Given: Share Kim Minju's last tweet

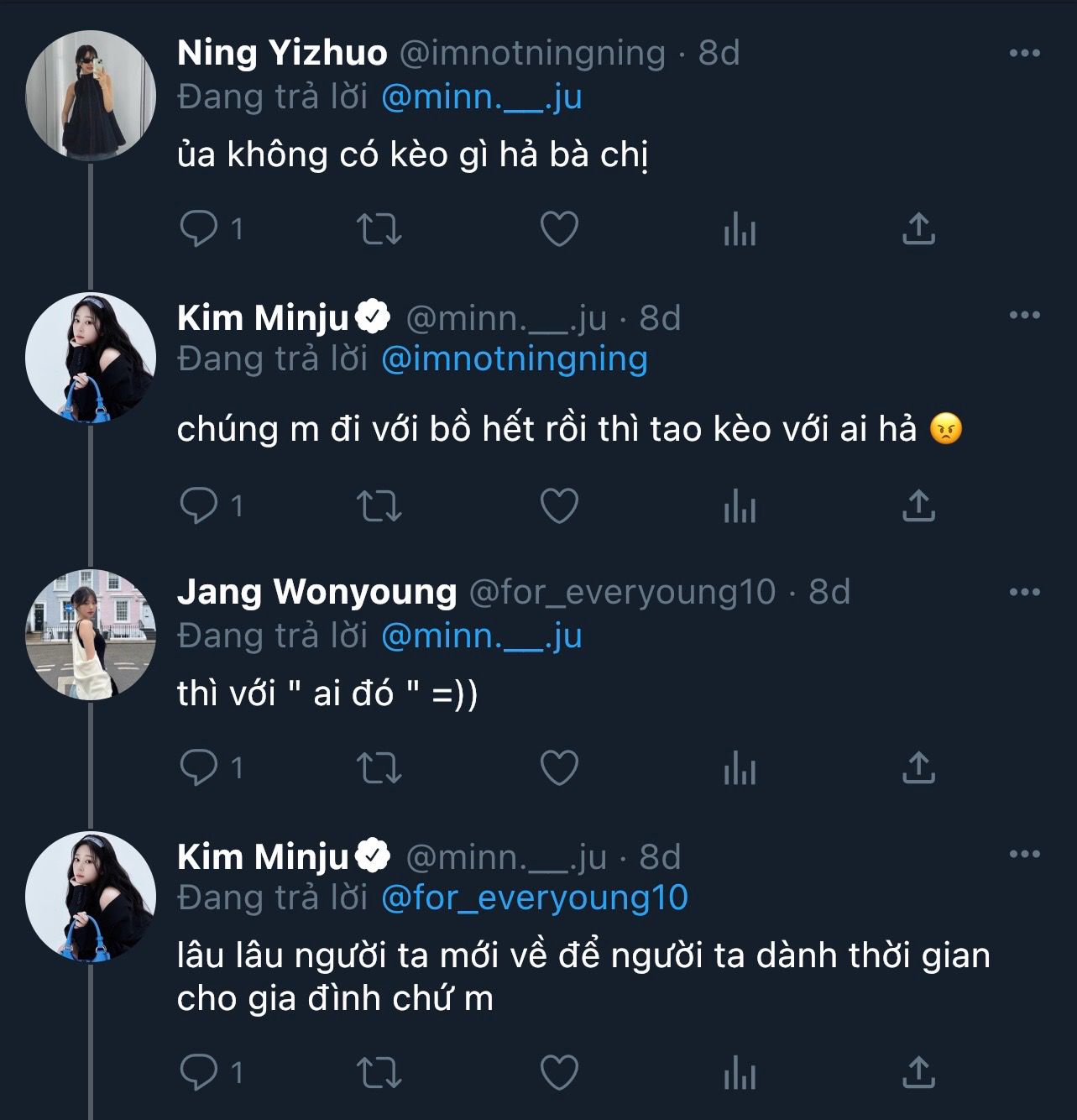Looking at the screenshot, I should 918,1073.
